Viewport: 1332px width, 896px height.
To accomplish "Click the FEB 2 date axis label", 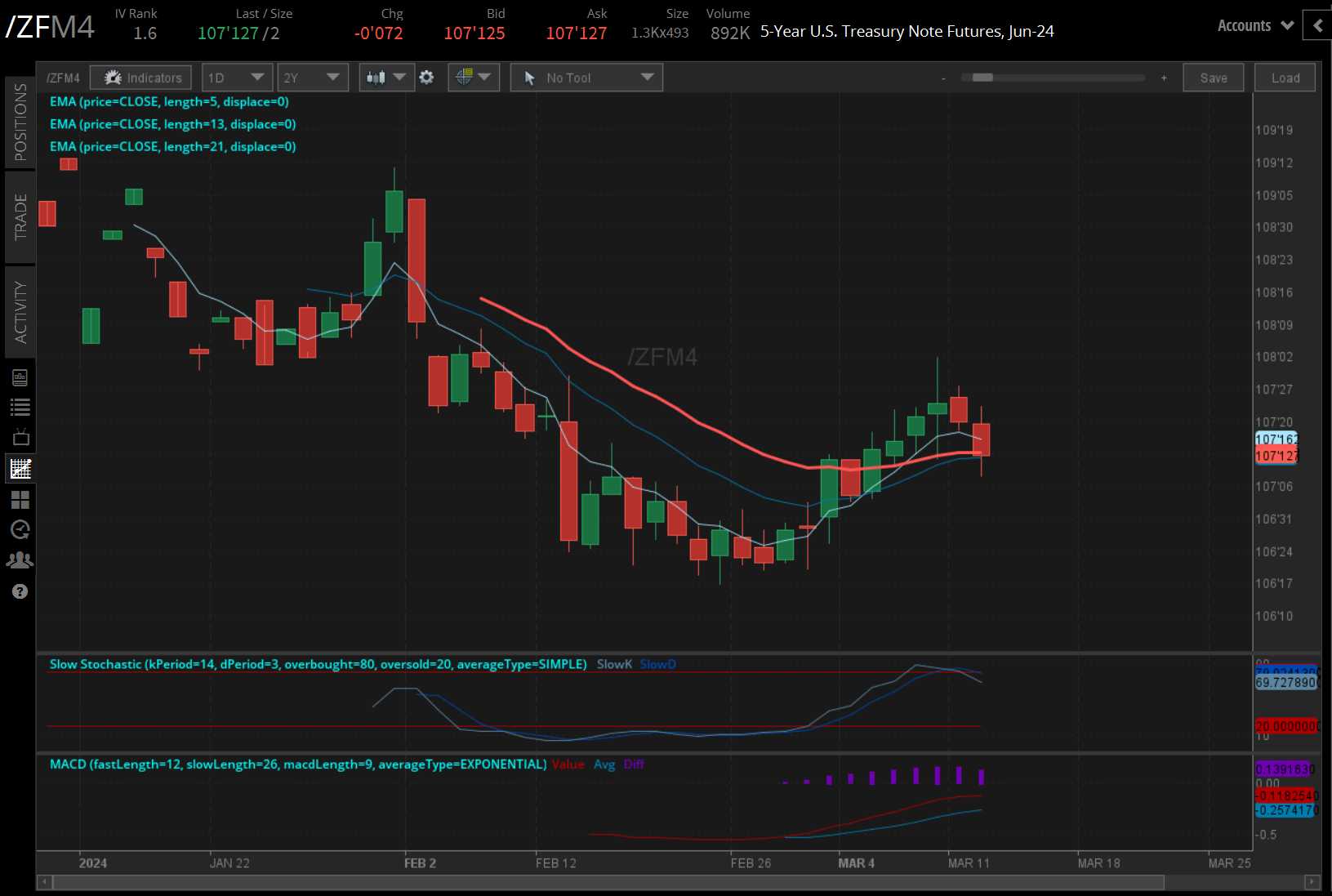I will 420,863.
